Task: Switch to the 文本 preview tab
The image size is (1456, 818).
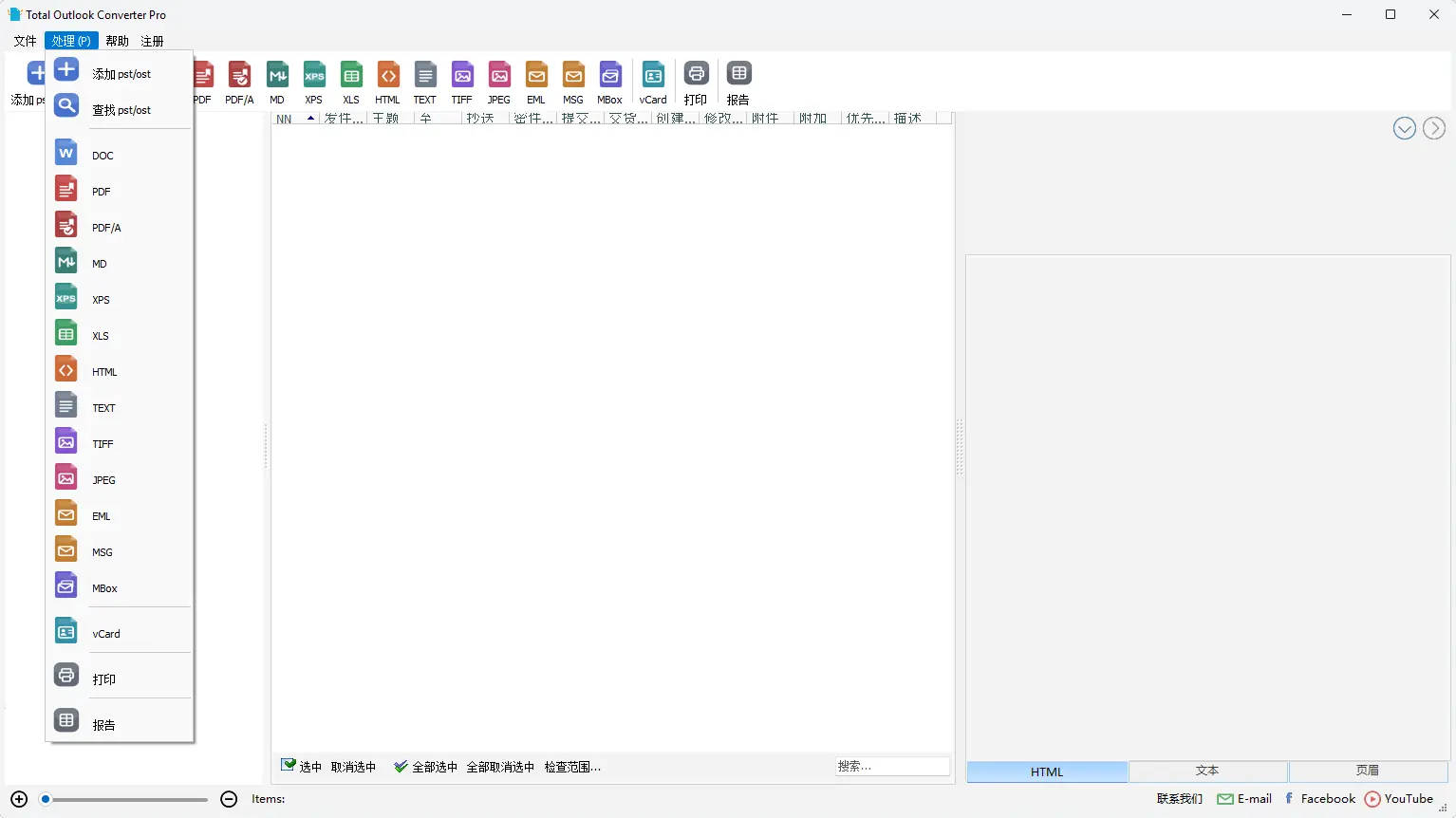Action: coord(1207,772)
